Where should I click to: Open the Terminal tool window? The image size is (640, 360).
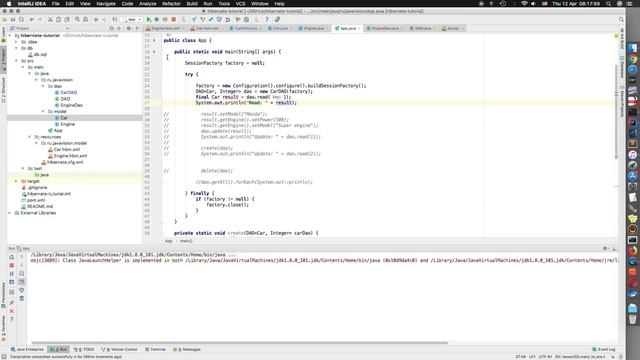[x=155, y=349]
